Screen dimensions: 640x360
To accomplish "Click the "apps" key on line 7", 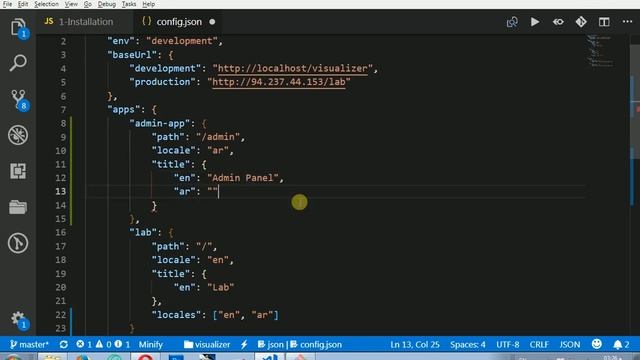I will tap(124, 109).
